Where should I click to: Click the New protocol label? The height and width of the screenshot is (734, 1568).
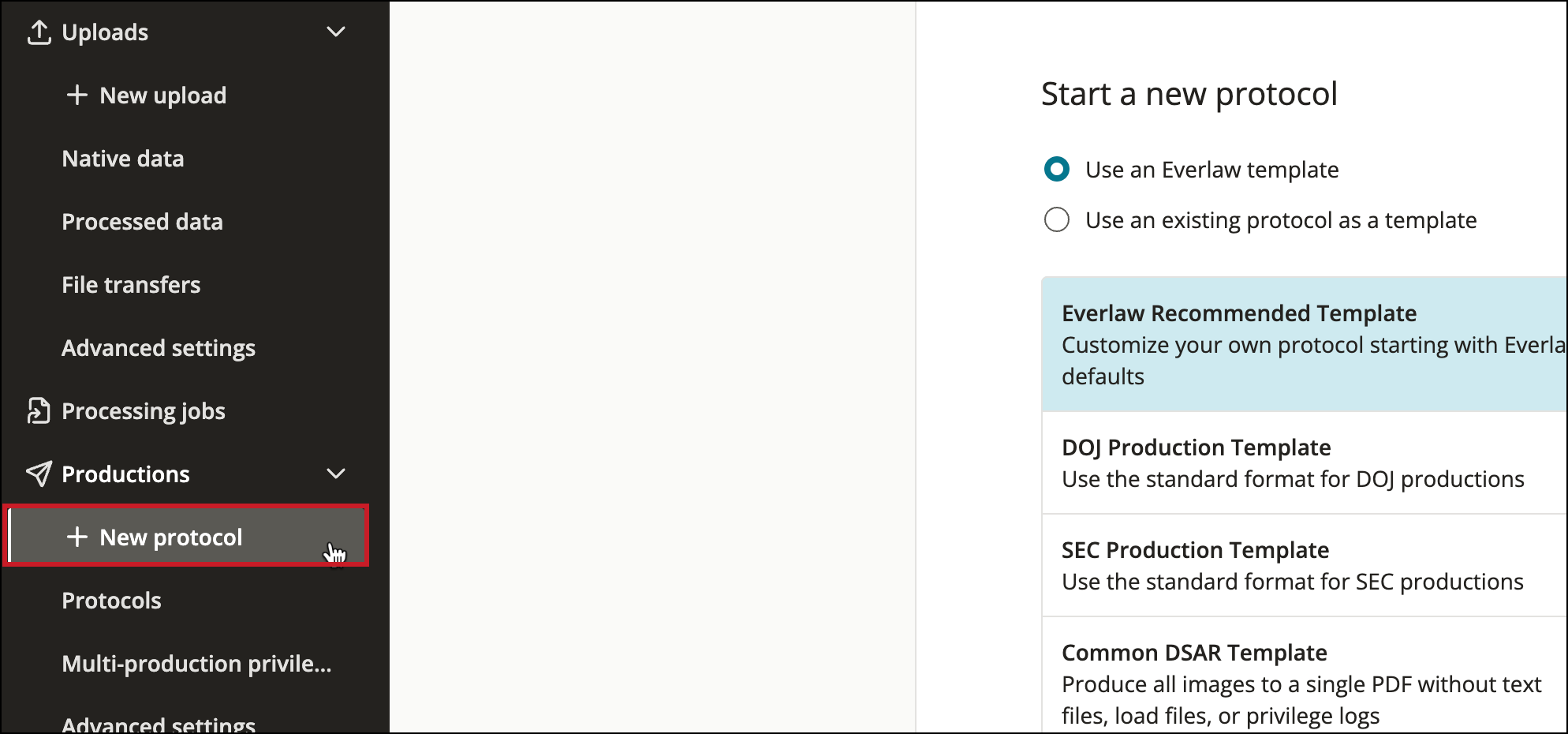[x=171, y=537]
